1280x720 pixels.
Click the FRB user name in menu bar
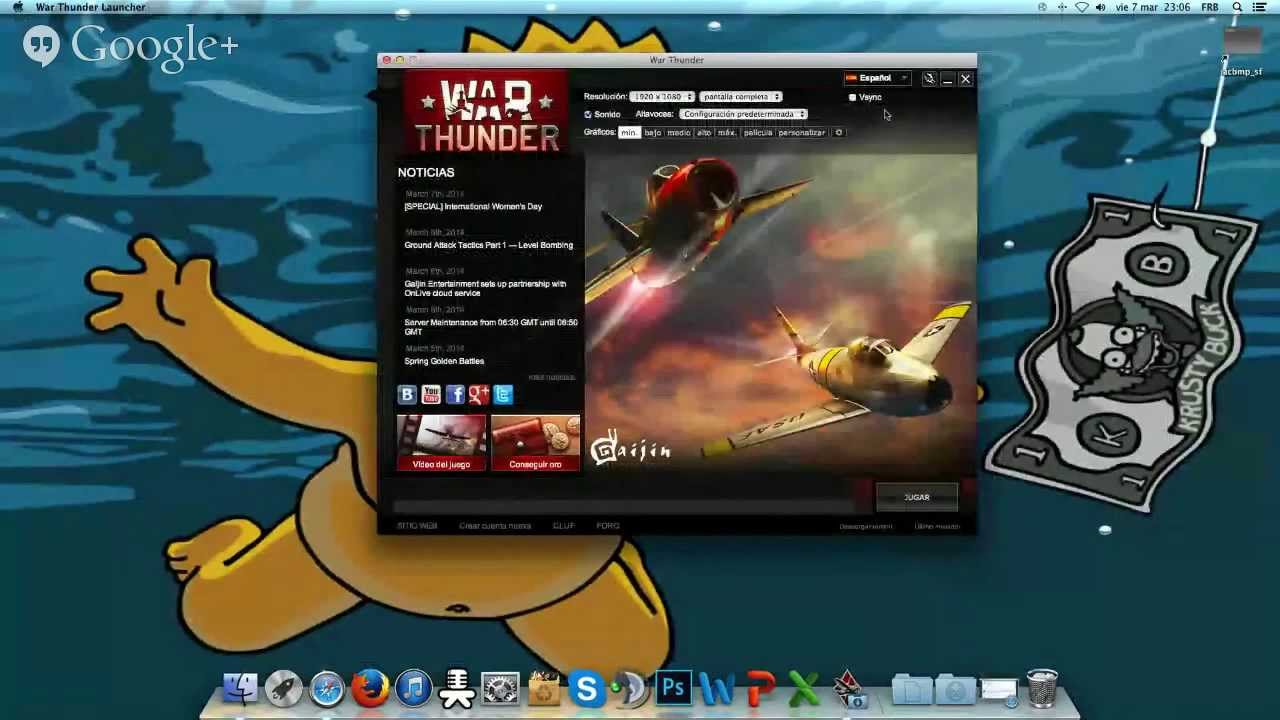pyautogui.click(x=1209, y=7)
